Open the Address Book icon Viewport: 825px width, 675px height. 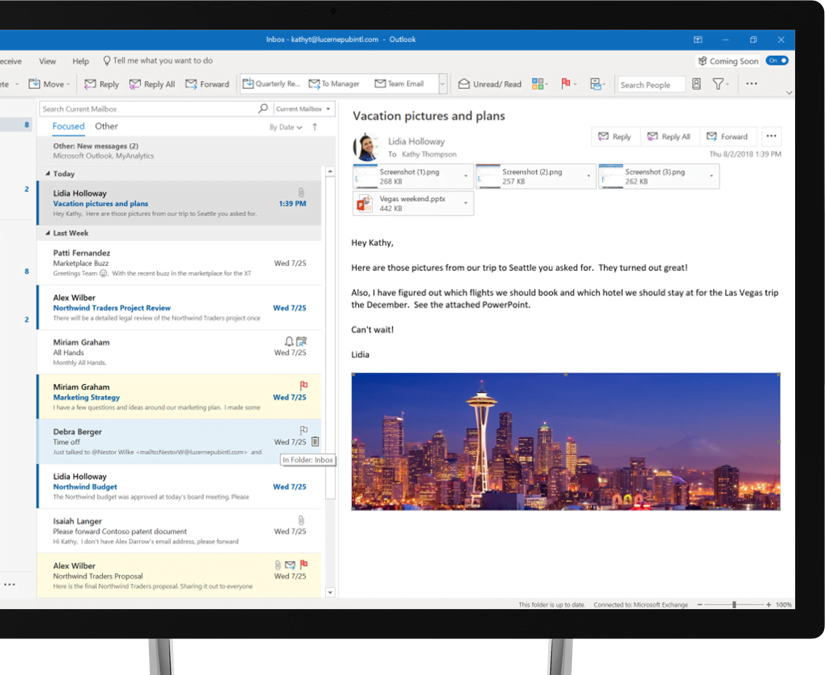tap(696, 84)
